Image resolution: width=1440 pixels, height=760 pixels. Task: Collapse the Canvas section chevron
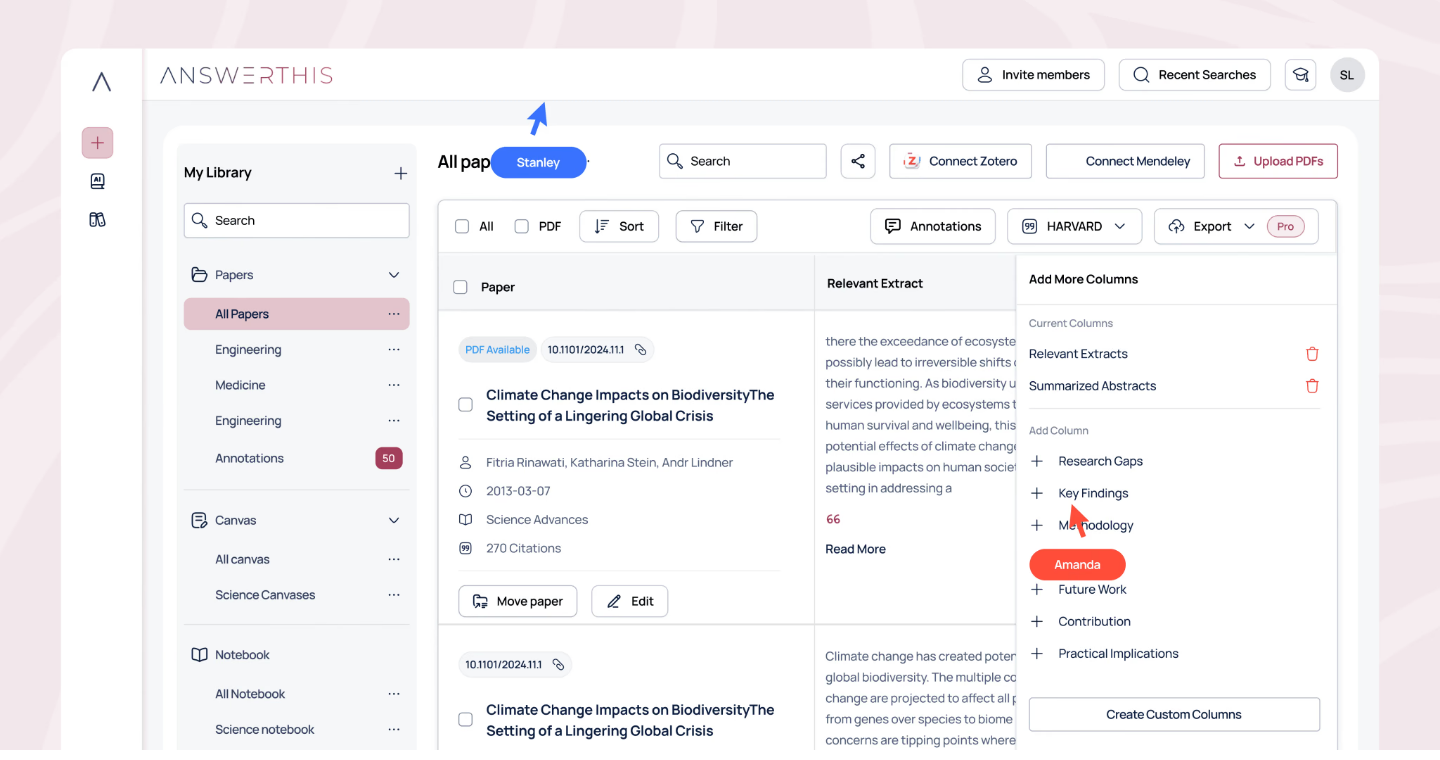point(394,521)
